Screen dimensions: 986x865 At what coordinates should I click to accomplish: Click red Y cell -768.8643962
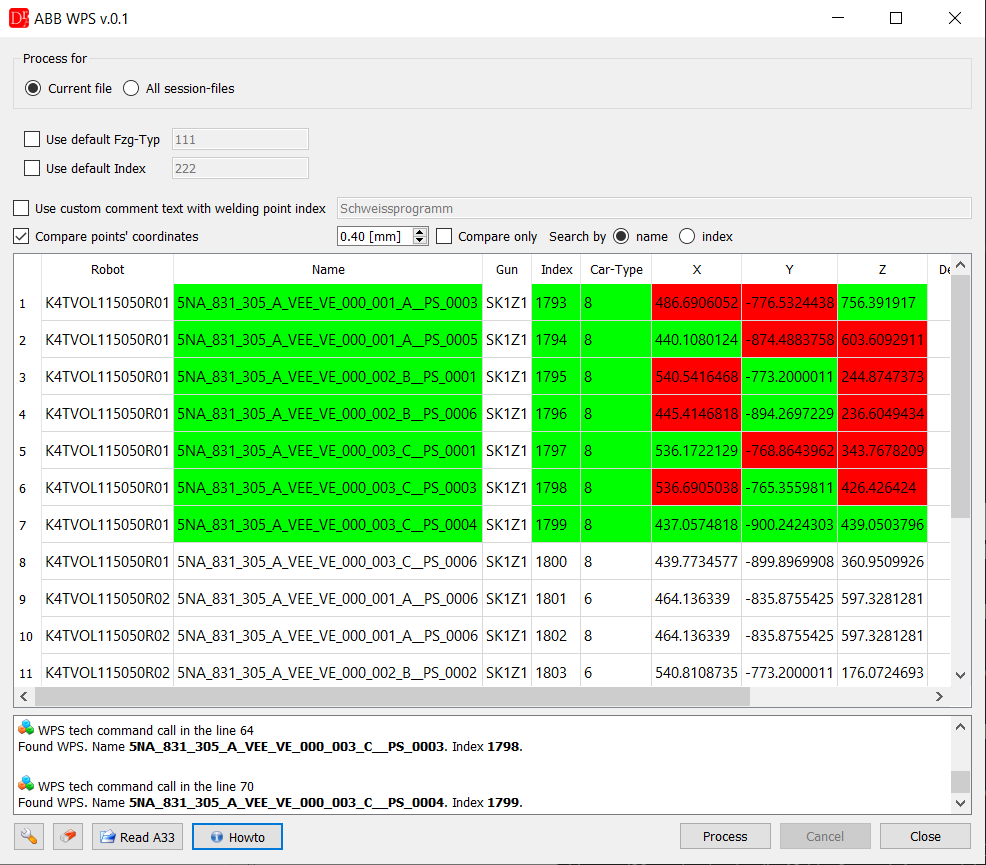(789, 451)
